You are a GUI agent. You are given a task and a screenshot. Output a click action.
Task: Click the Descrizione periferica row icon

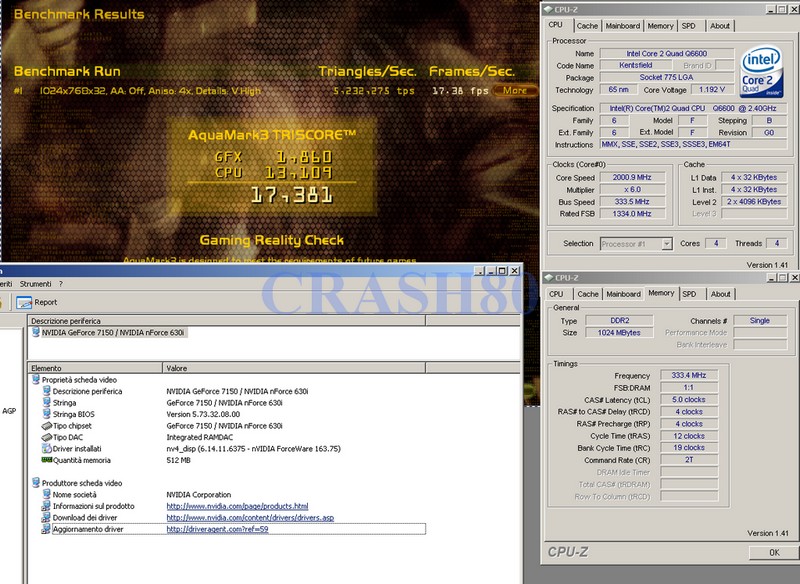point(46,391)
